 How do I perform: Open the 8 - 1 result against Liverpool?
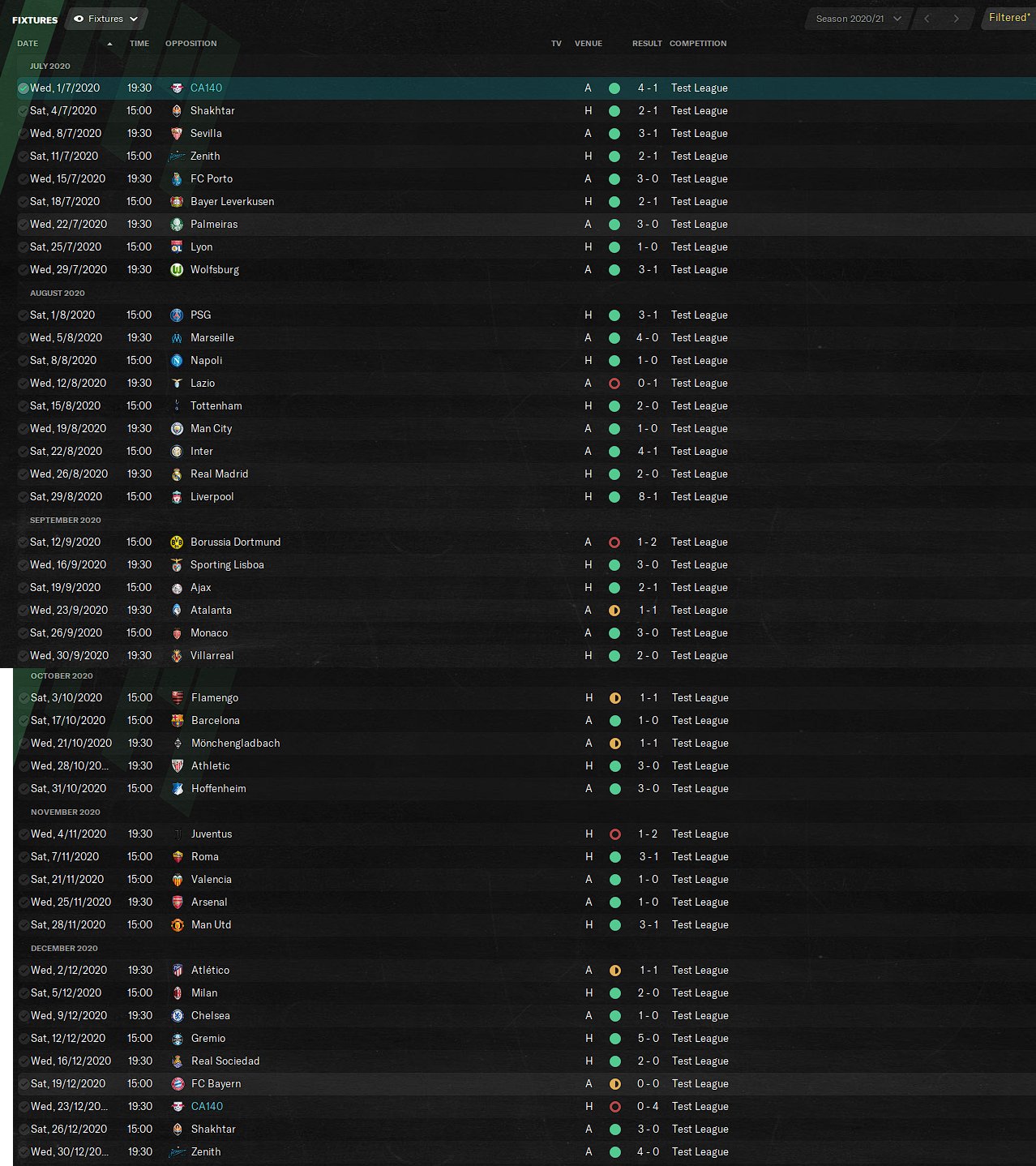[x=648, y=496]
